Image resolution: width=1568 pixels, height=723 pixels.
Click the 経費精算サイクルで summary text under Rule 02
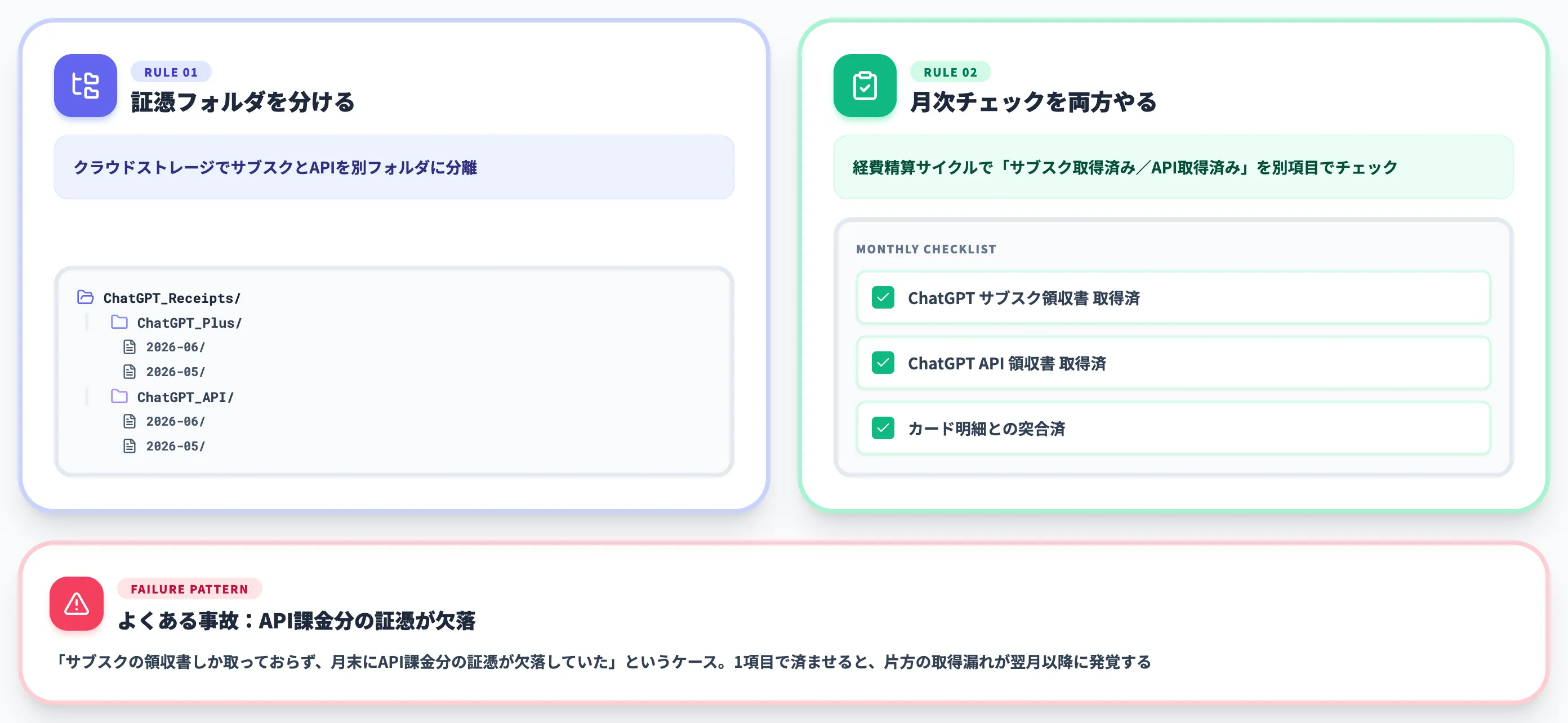click(1125, 167)
